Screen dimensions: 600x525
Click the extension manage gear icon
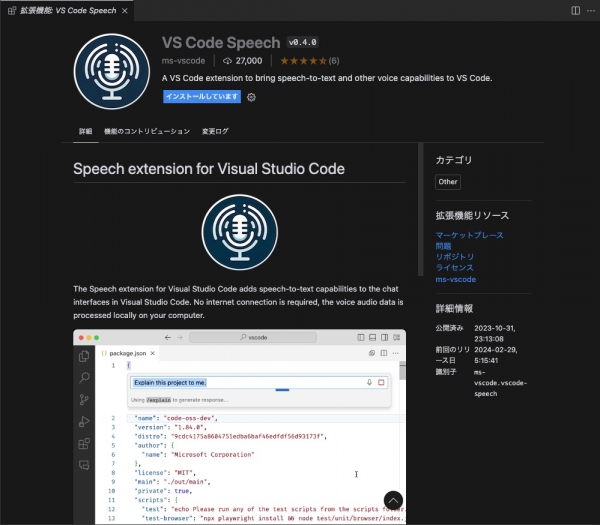click(x=251, y=97)
